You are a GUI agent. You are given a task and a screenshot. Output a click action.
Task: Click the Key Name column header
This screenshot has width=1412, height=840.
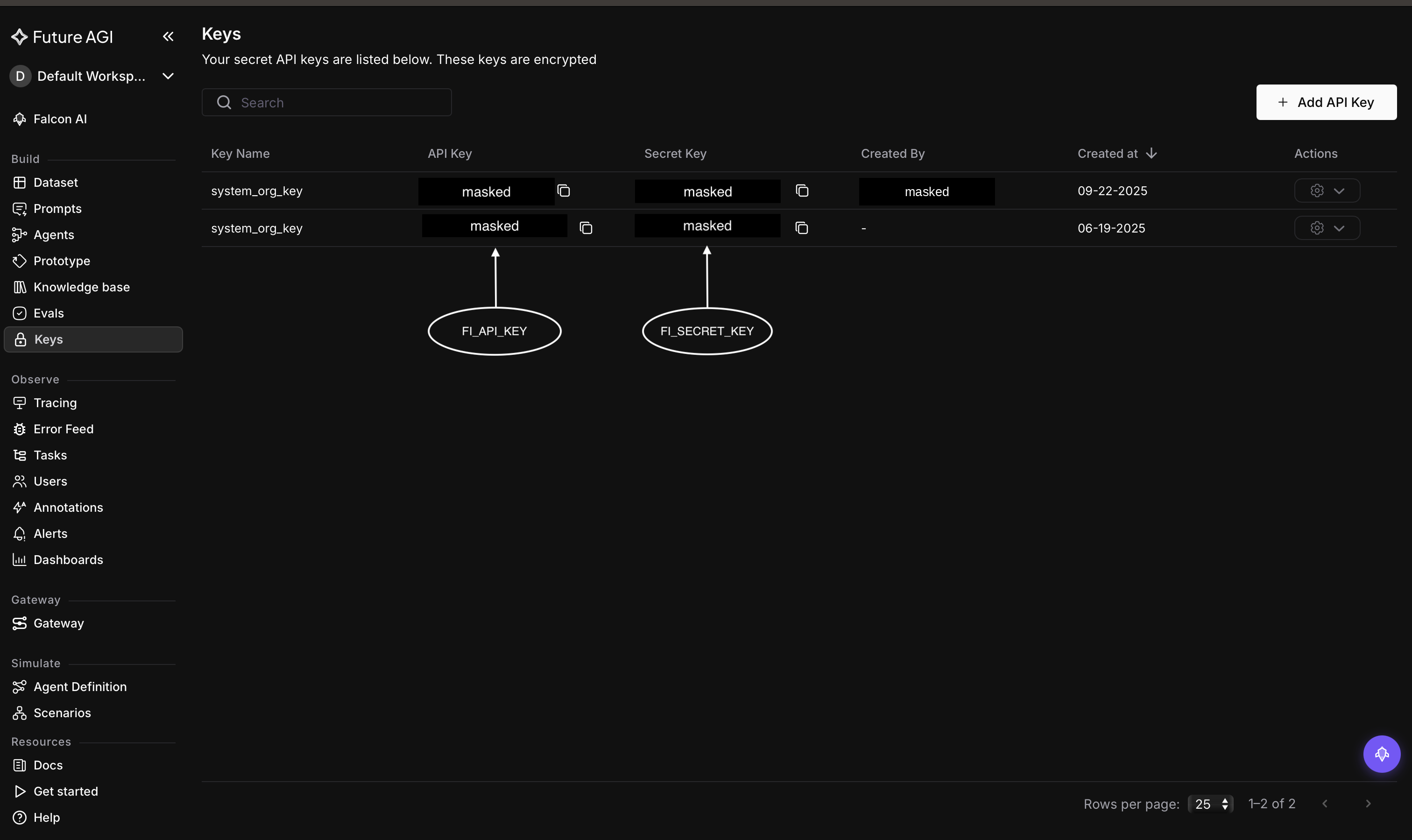240,154
